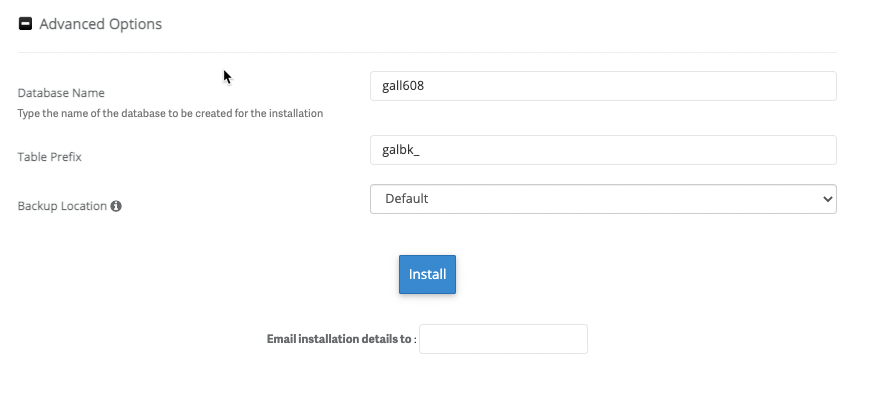This screenshot has height=409, width=882.
Task: Click the minus icon beside Advanced Options
Action: (26, 24)
